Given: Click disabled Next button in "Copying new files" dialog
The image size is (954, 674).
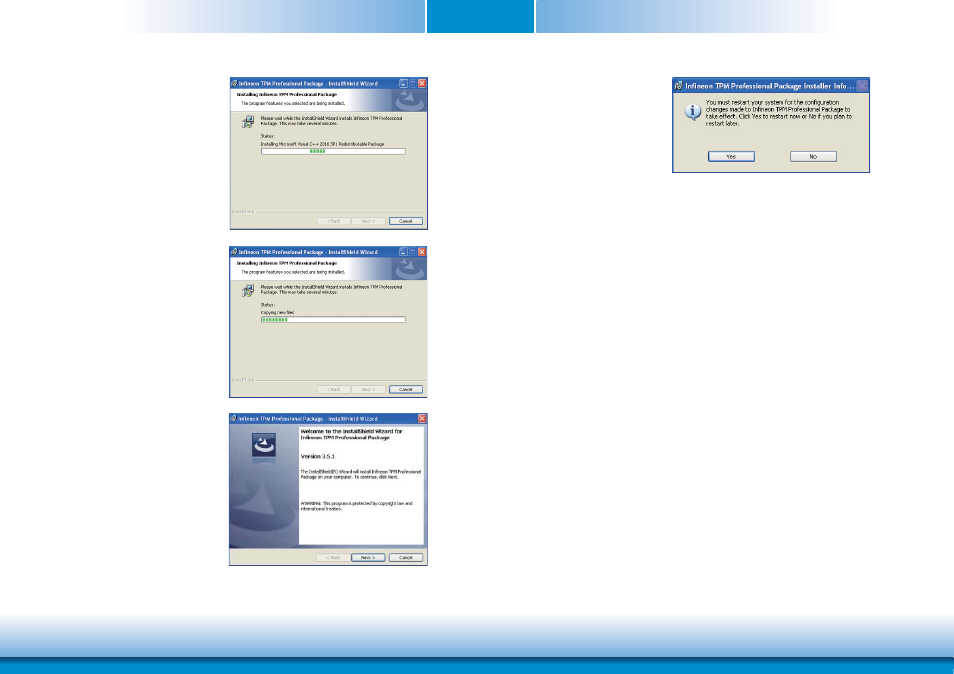Looking at the screenshot, I should [x=368, y=389].
